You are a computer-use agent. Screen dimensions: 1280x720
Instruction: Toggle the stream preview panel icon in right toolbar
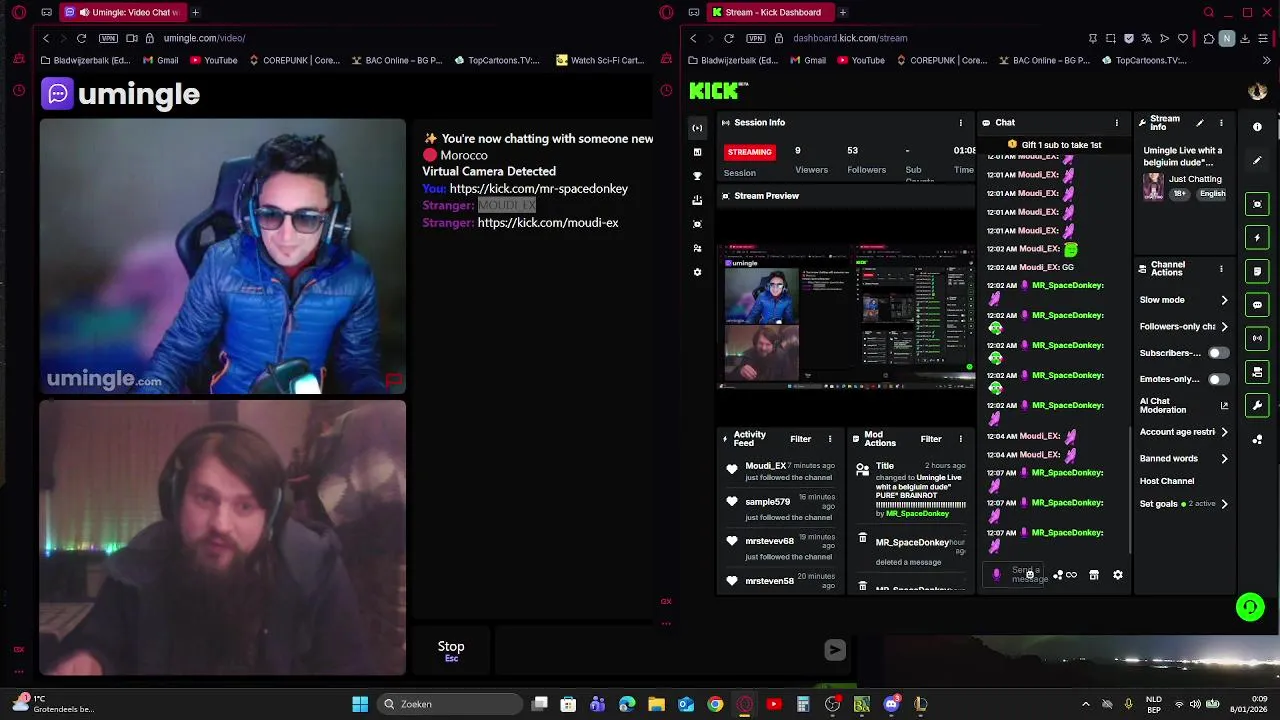pyautogui.click(x=1257, y=204)
